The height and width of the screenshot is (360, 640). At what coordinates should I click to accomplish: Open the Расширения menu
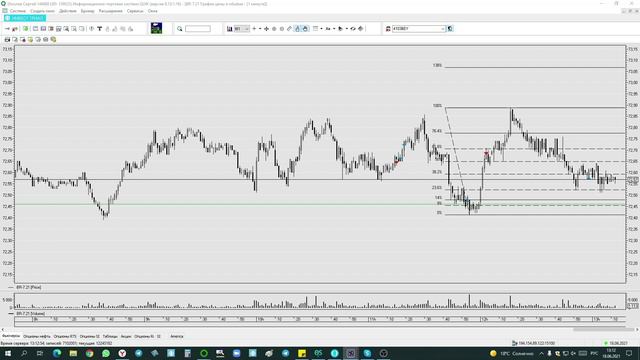click(x=111, y=11)
